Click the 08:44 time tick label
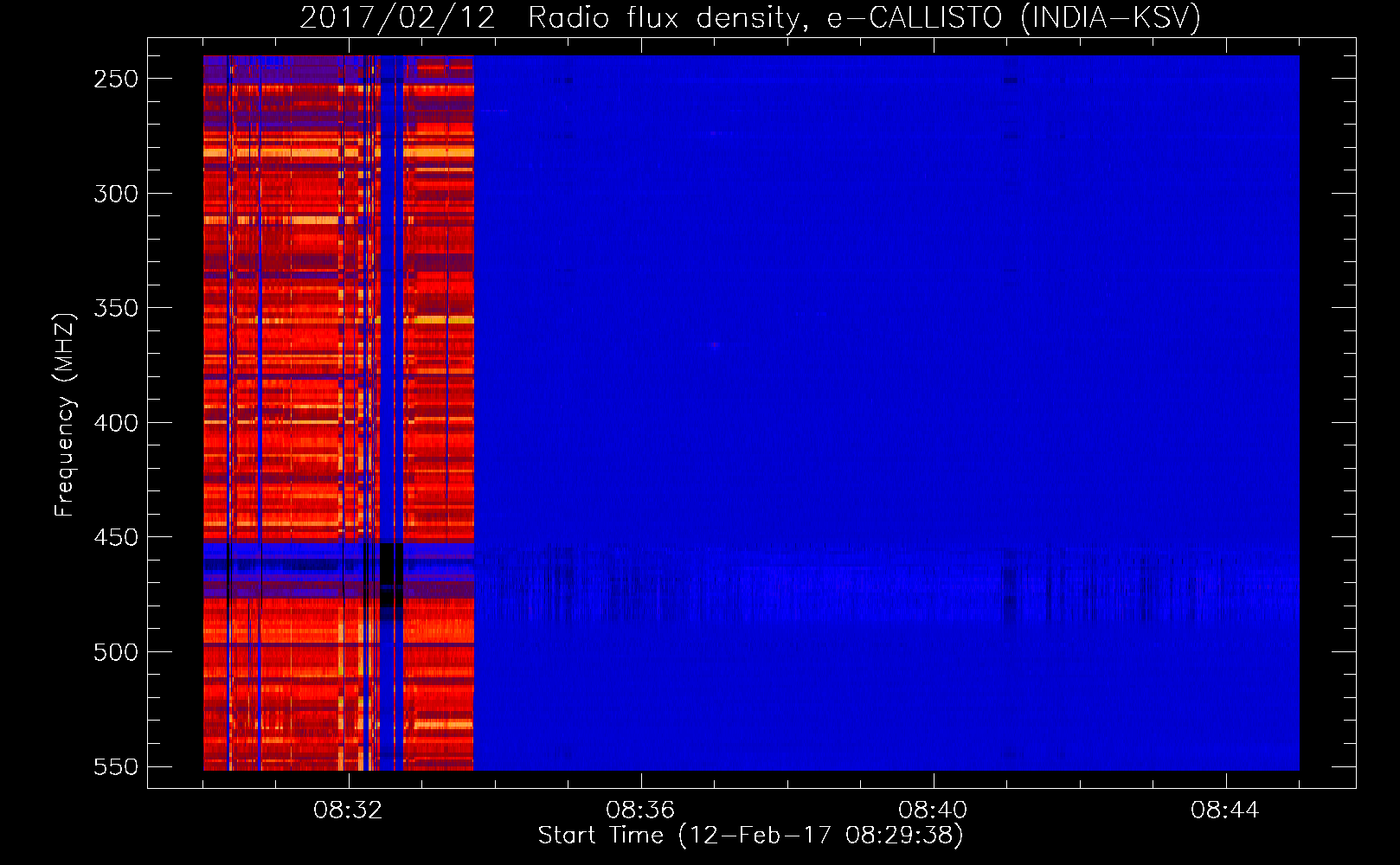This screenshot has height=865, width=1400. pos(1225,811)
